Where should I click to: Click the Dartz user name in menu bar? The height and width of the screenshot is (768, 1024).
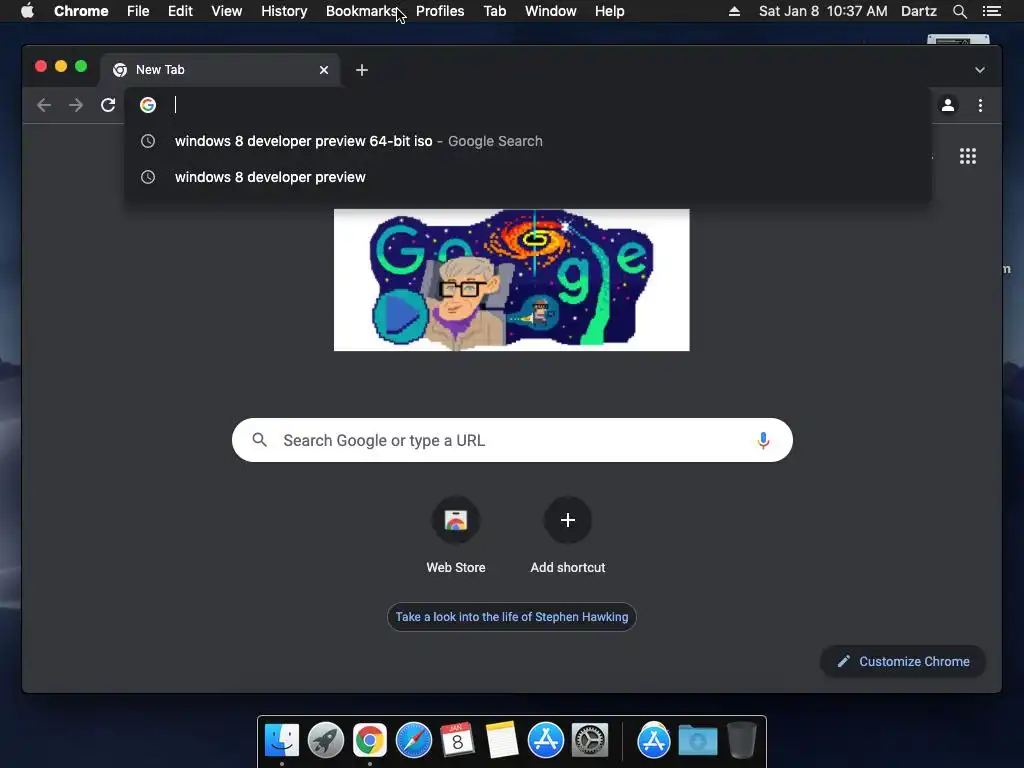[919, 11]
